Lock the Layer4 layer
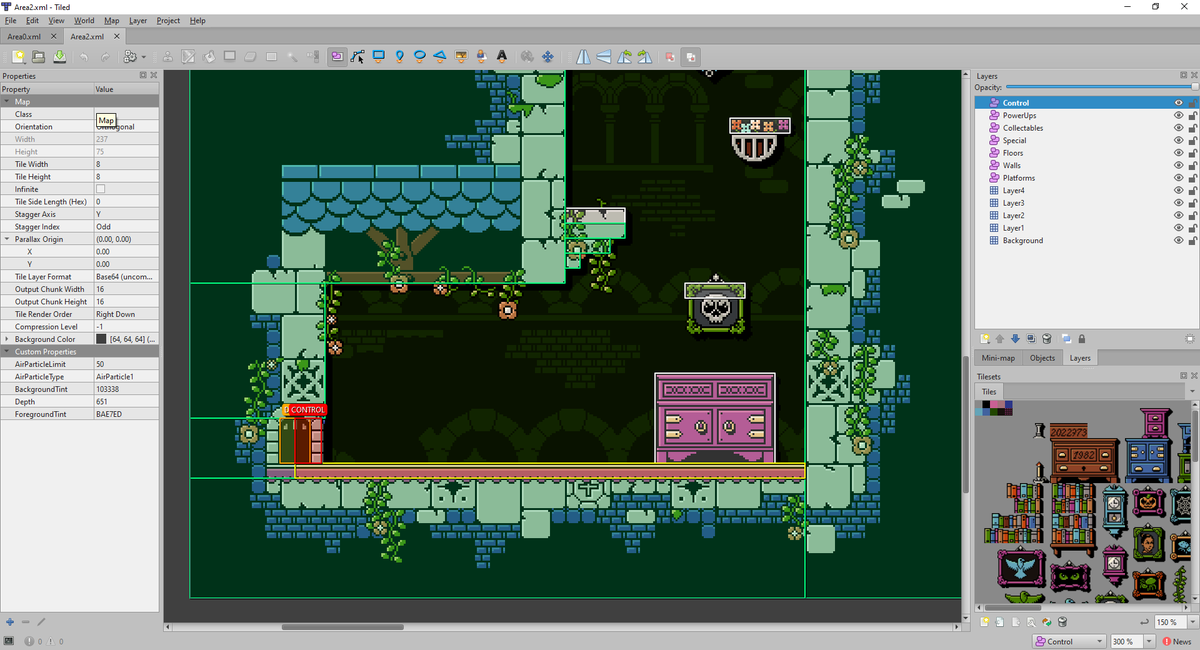The width and height of the screenshot is (1200, 650). pyautogui.click(x=1192, y=190)
